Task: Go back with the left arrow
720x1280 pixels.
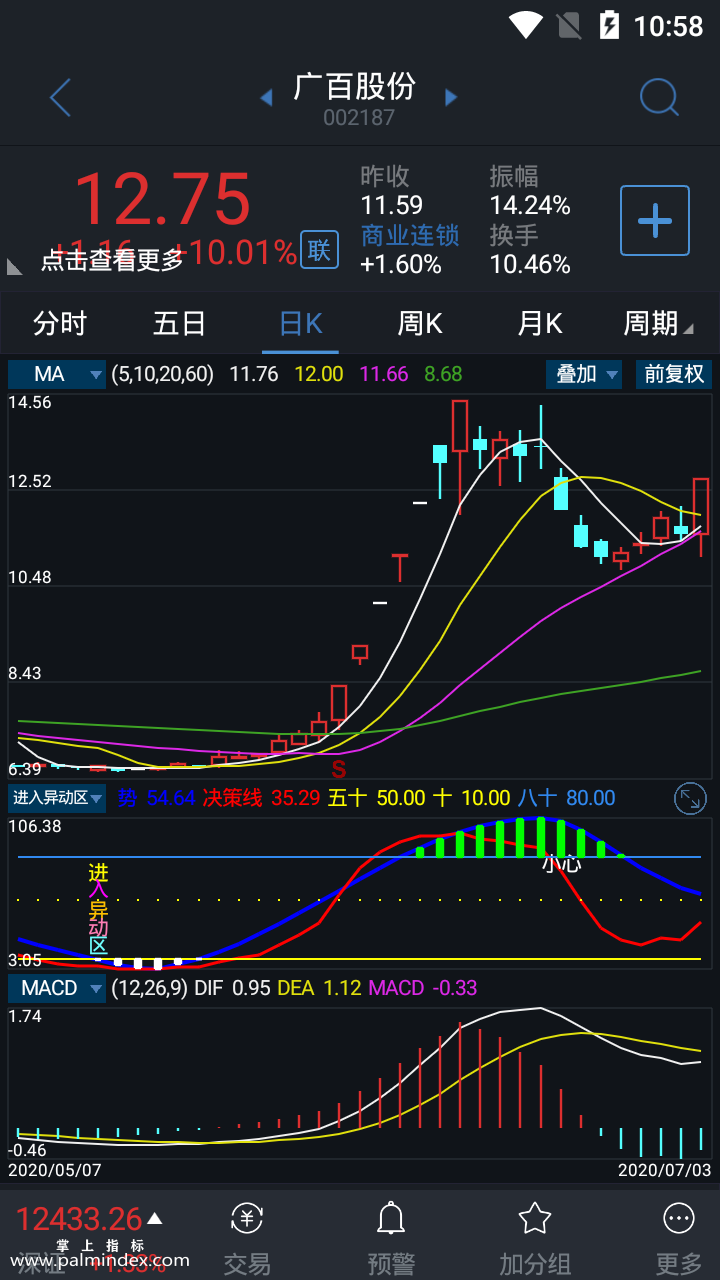Action: (x=60, y=98)
